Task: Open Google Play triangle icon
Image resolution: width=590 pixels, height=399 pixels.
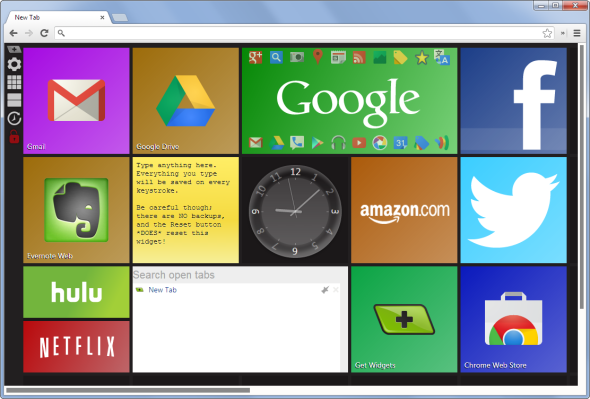Action: coord(318,143)
